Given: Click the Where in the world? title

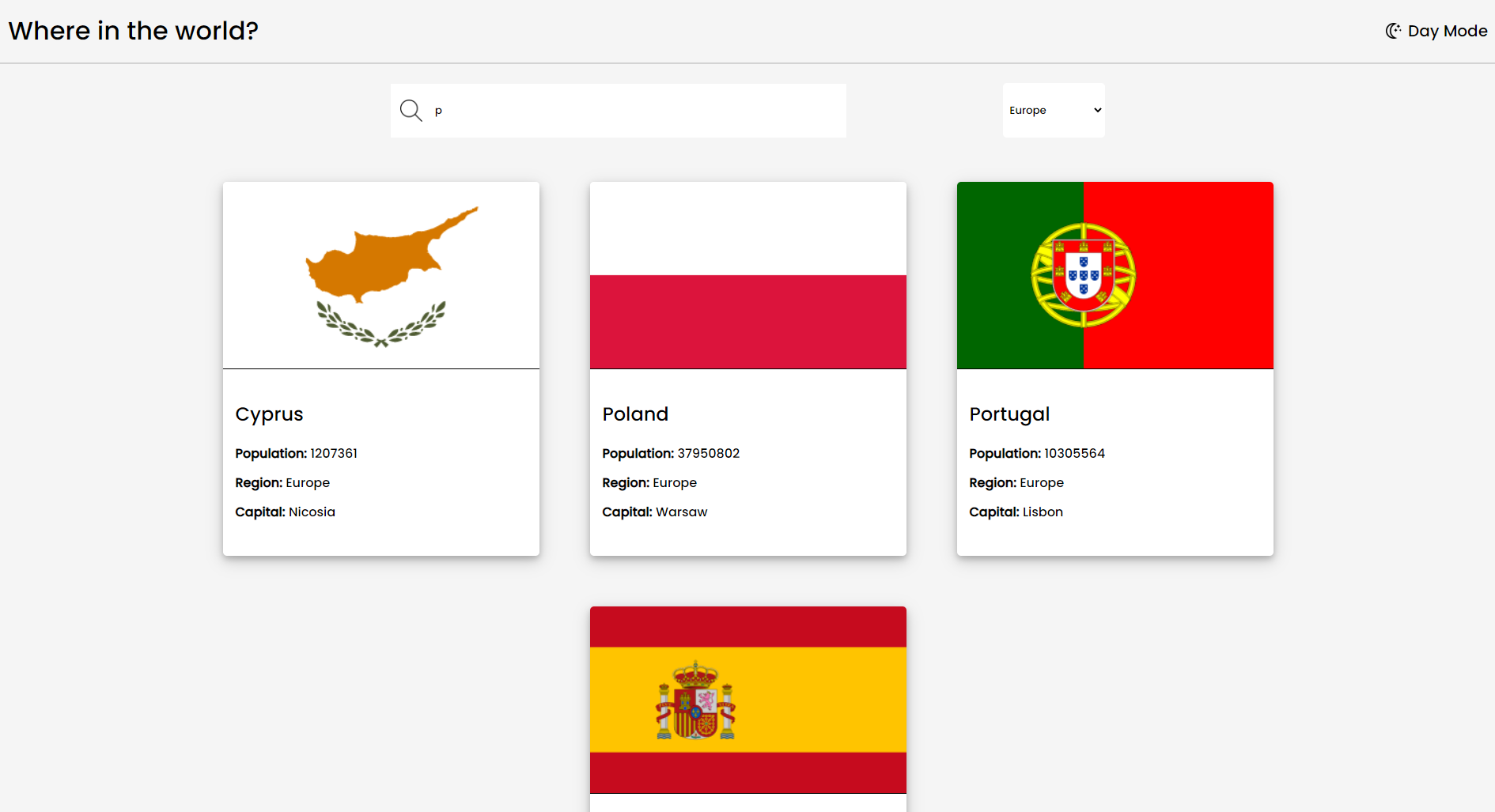Looking at the screenshot, I should tap(133, 30).
